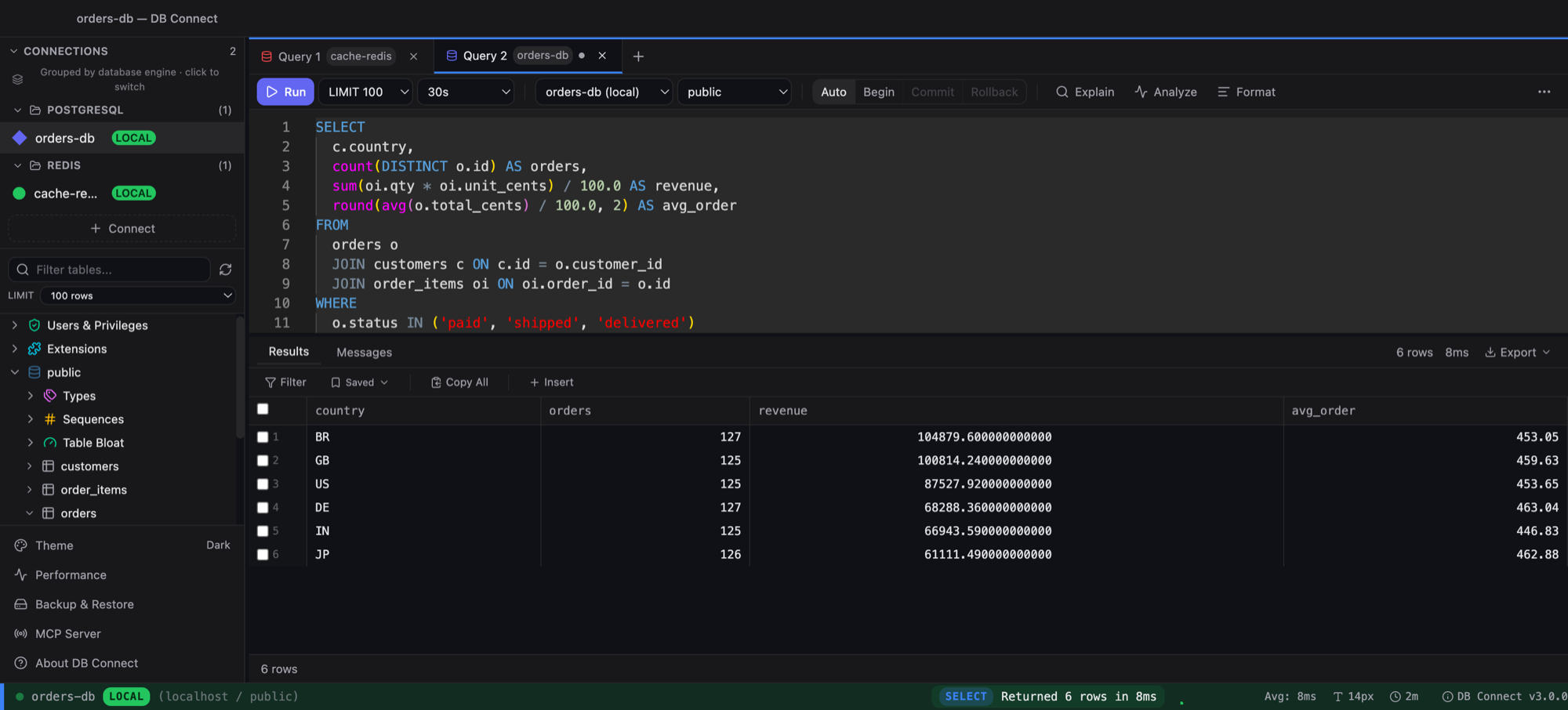
Task: Focus the Filter tables input
Action: click(110, 270)
